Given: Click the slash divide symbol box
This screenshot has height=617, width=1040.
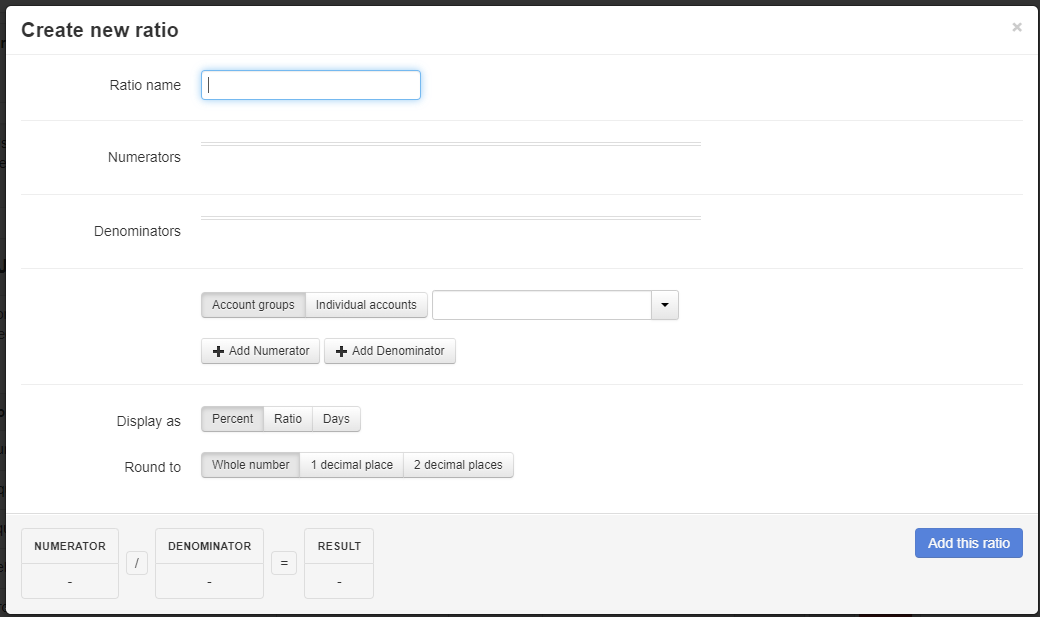Looking at the screenshot, I should [137, 563].
